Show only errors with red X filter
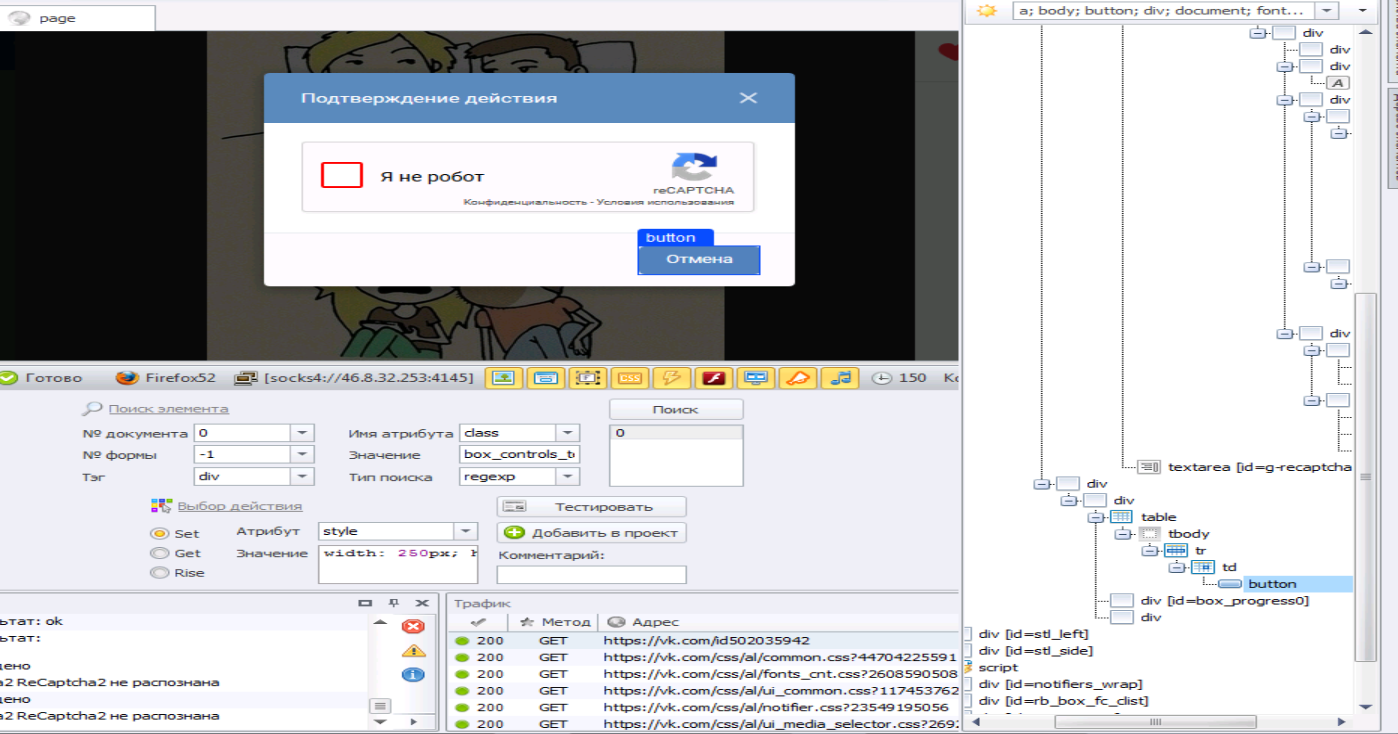Screen dimensions: 1398x734 412,626
